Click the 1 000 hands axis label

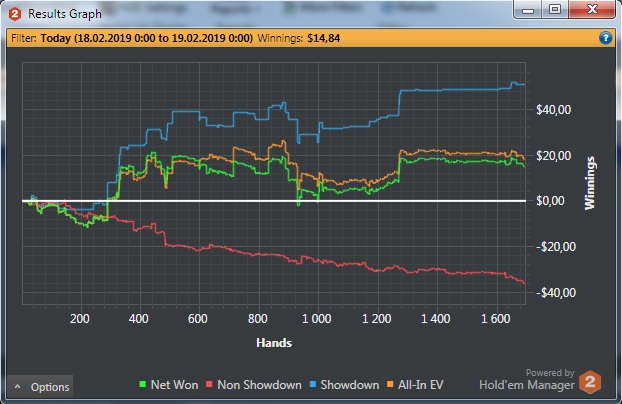(x=317, y=319)
